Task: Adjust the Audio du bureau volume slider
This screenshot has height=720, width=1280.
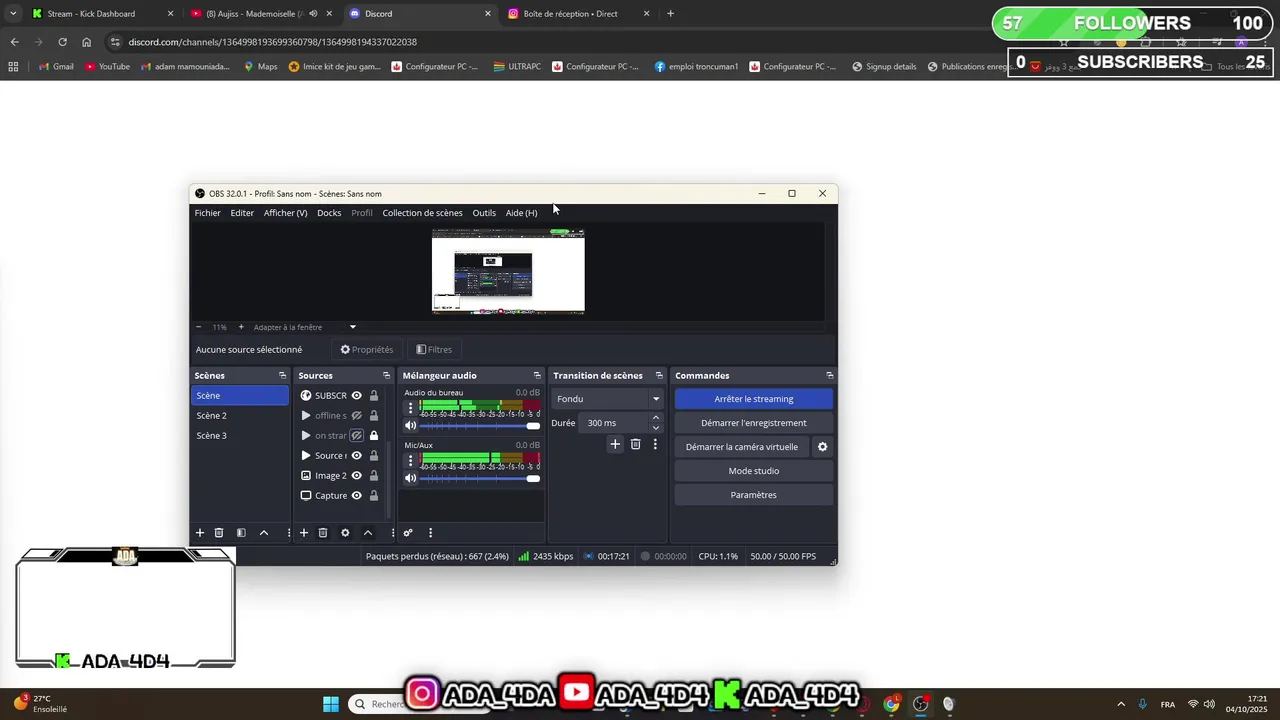Action: (x=480, y=426)
